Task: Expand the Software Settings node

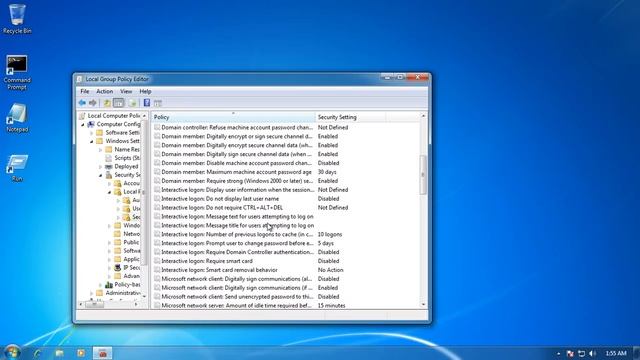Action: pyautogui.click(x=91, y=133)
